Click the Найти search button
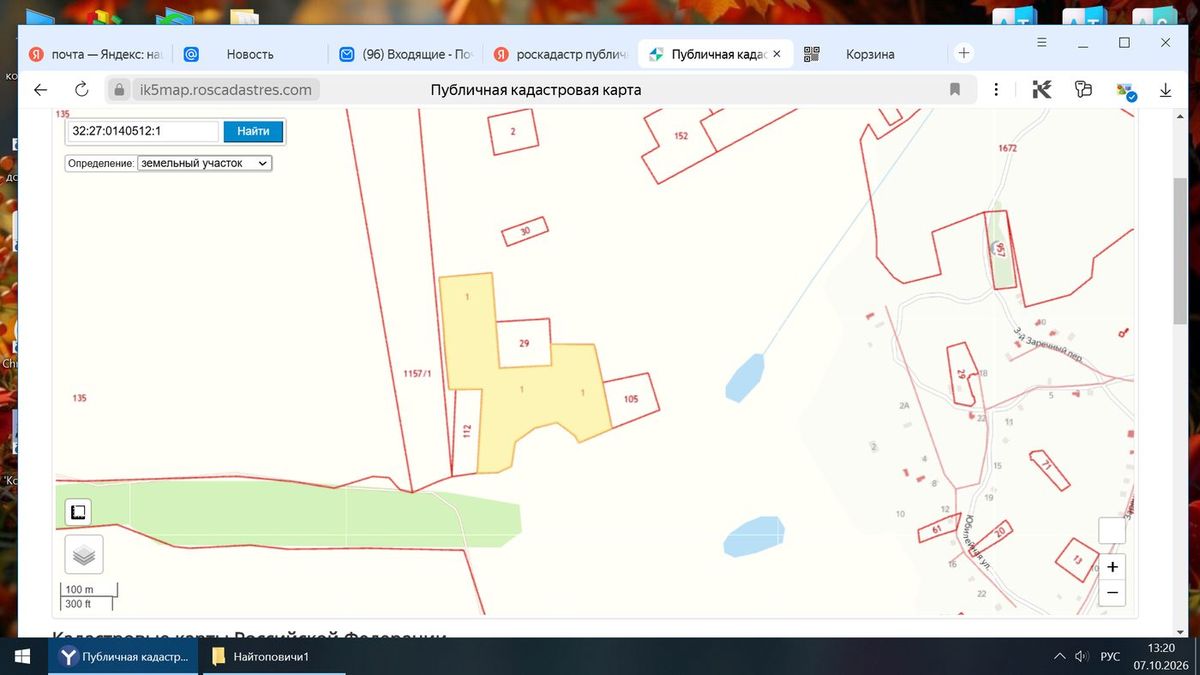 point(253,131)
